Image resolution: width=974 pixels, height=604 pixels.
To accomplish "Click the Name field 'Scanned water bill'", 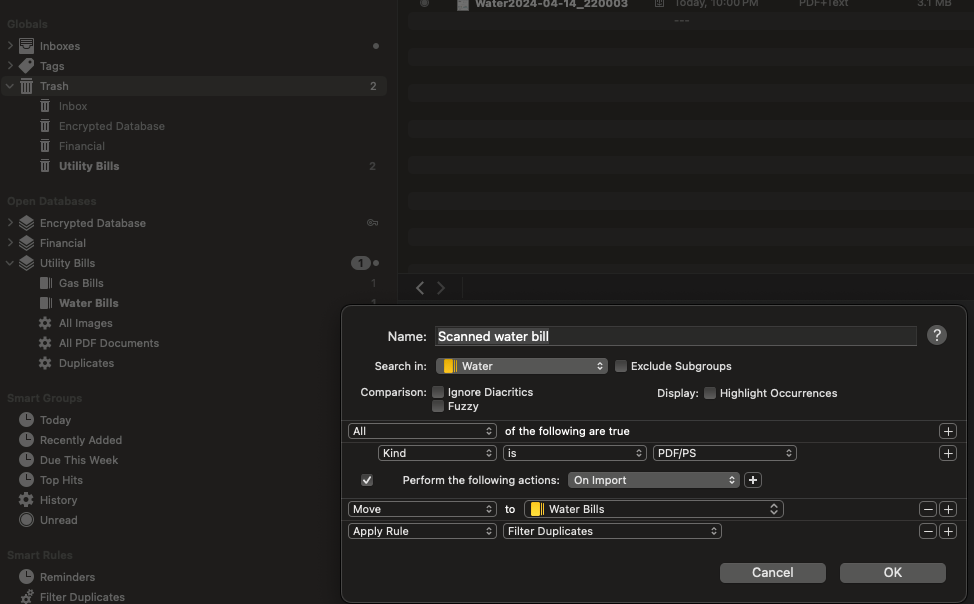I will [x=676, y=336].
